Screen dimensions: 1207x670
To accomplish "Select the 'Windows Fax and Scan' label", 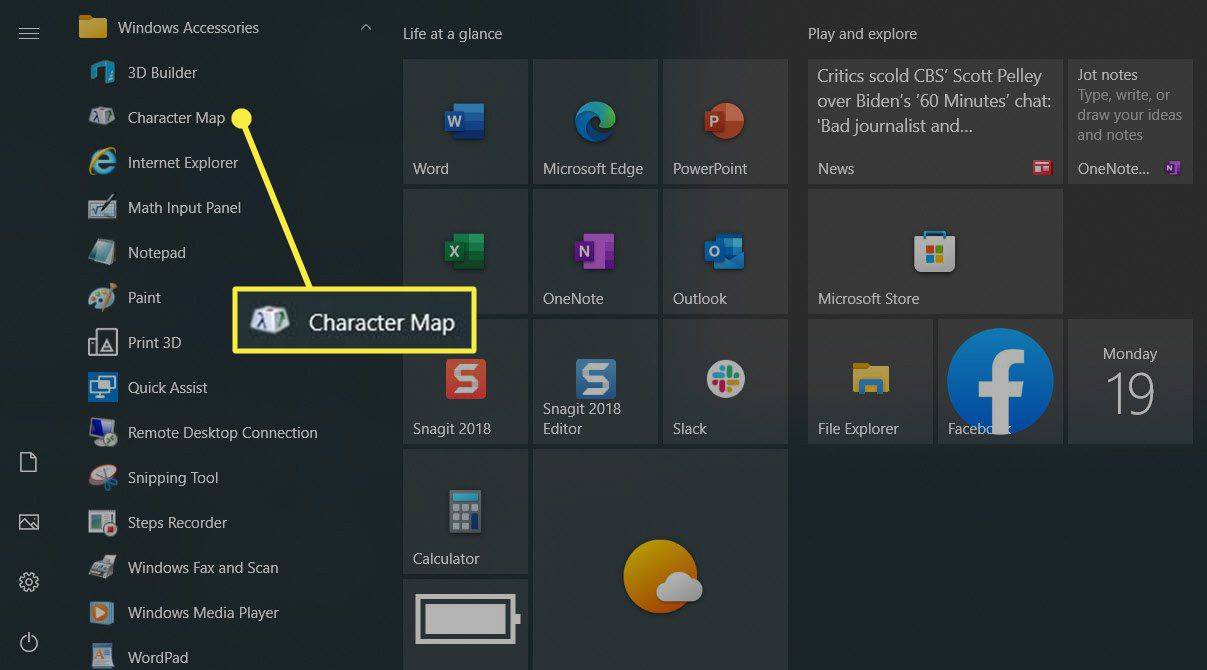I will [203, 567].
